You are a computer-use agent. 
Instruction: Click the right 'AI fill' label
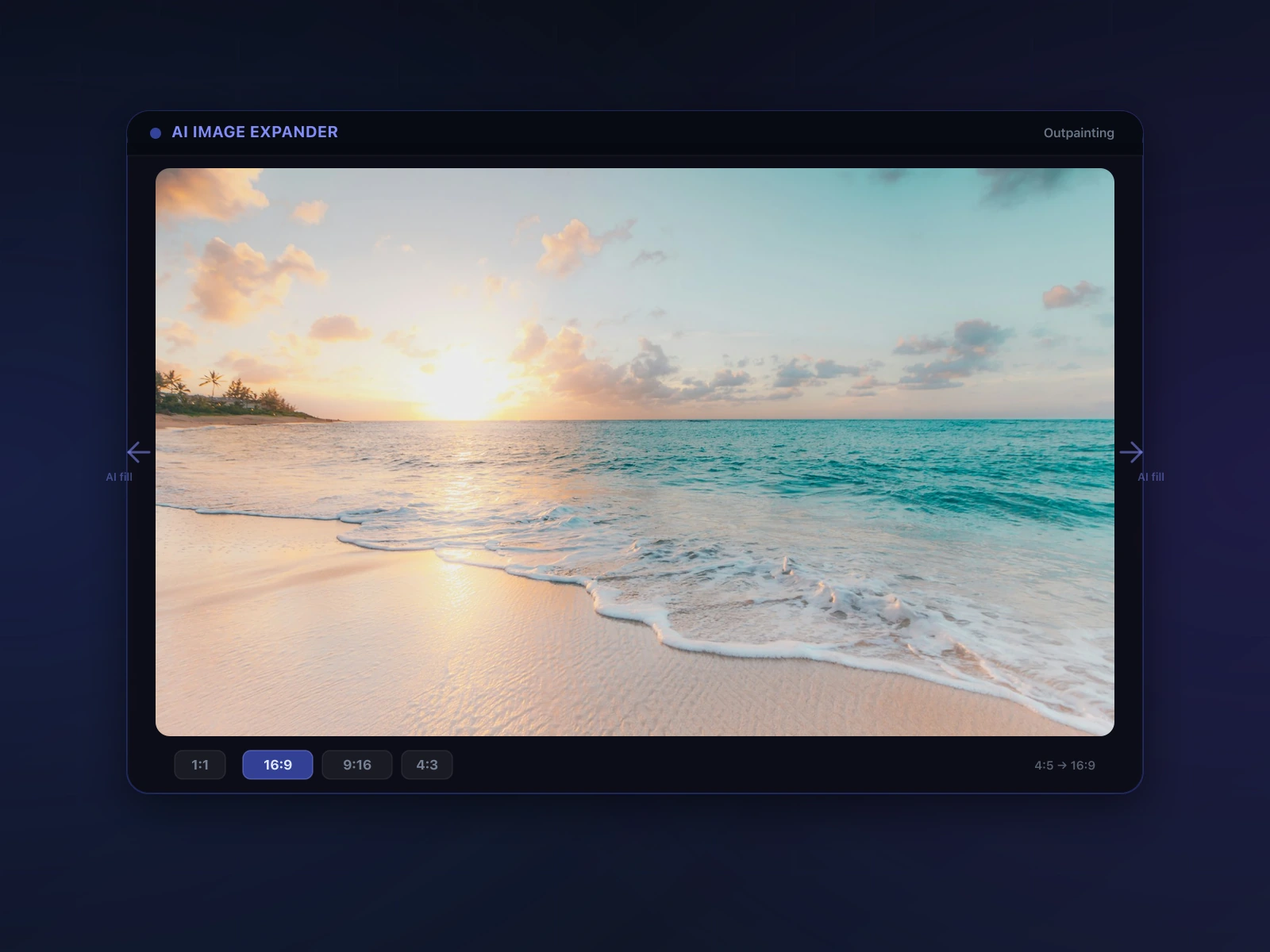pyautogui.click(x=1151, y=477)
